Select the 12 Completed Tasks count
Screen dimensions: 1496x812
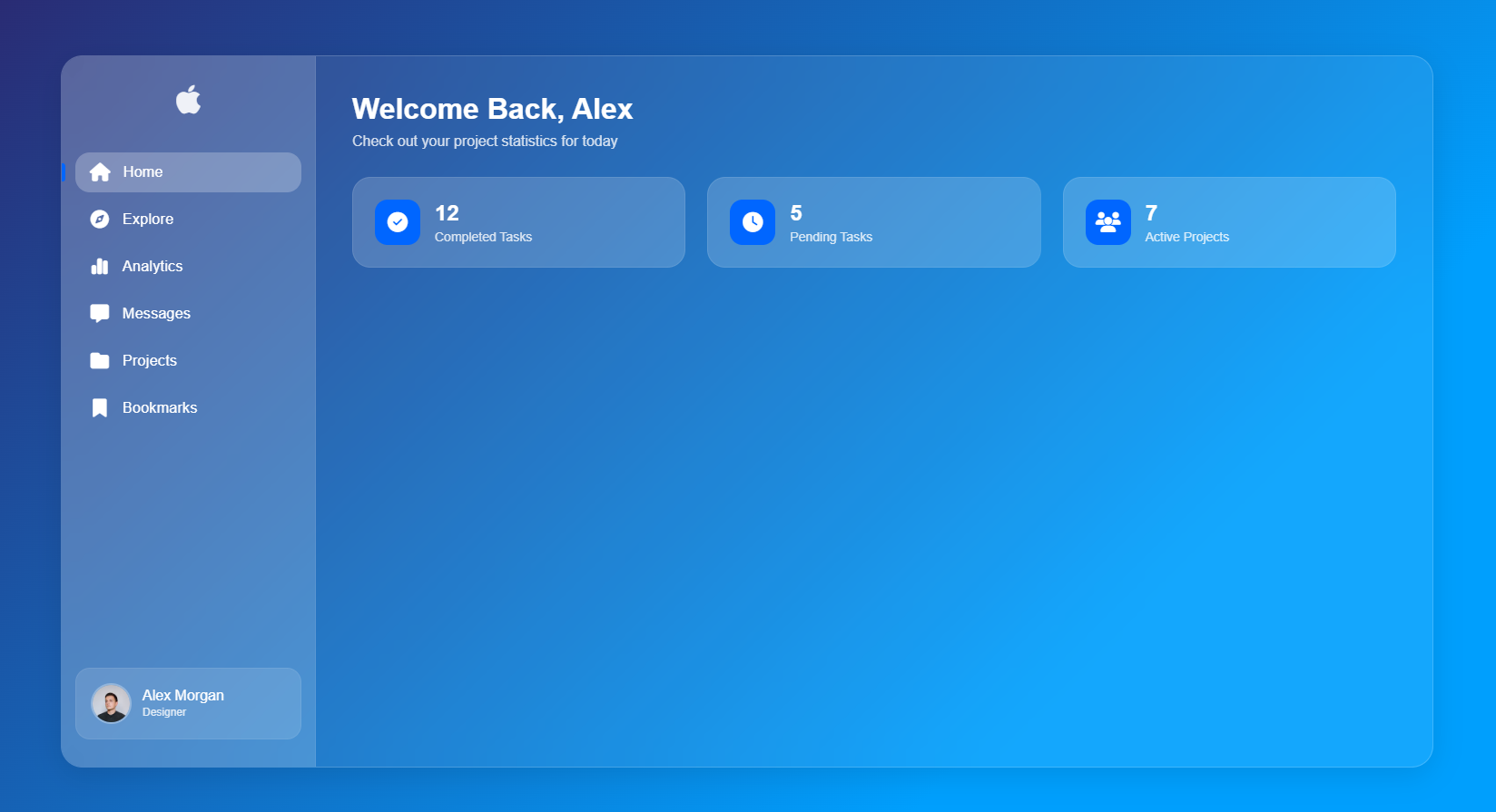point(447,213)
